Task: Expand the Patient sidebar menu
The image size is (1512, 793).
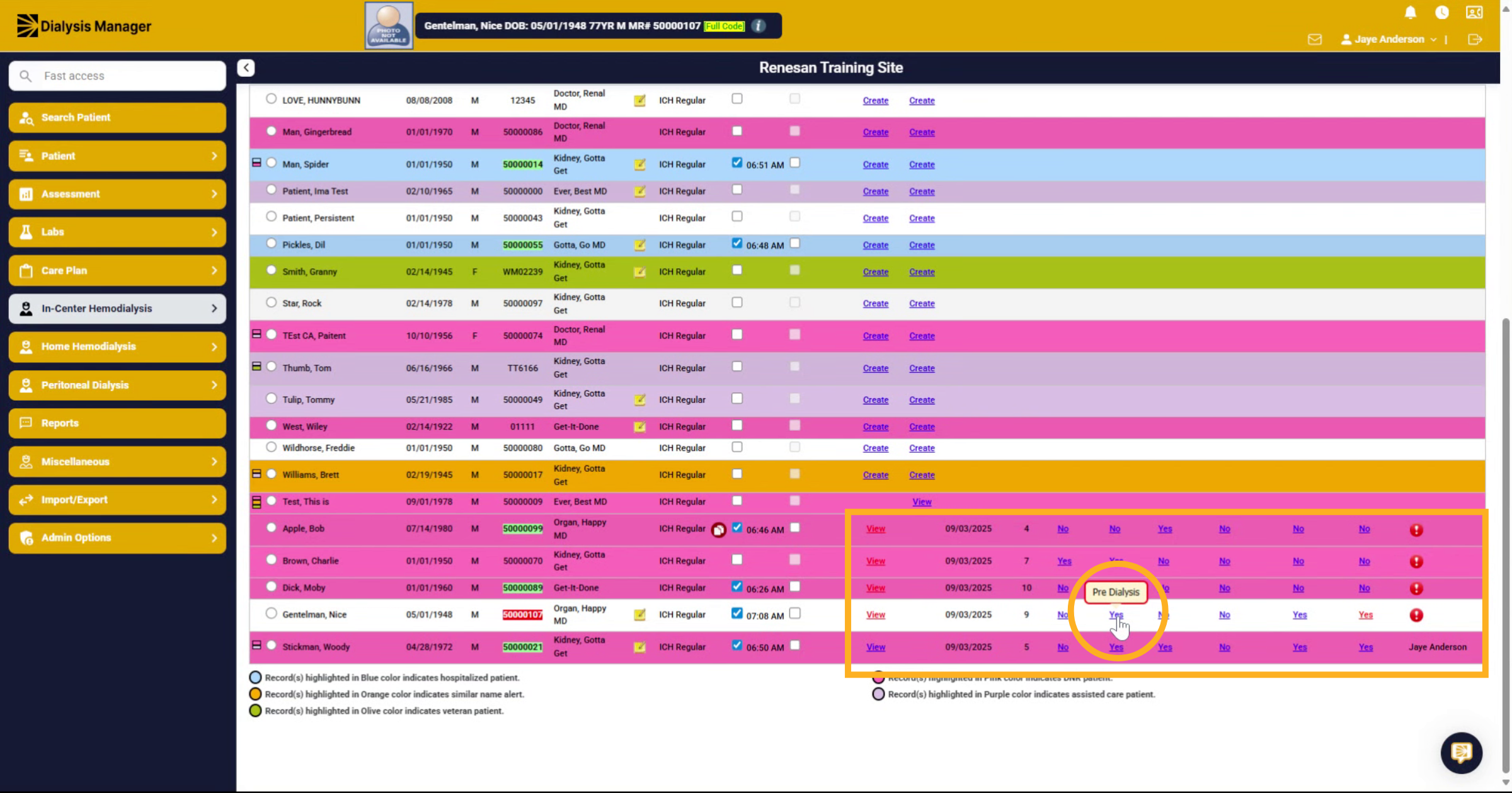Action: coord(118,156)
